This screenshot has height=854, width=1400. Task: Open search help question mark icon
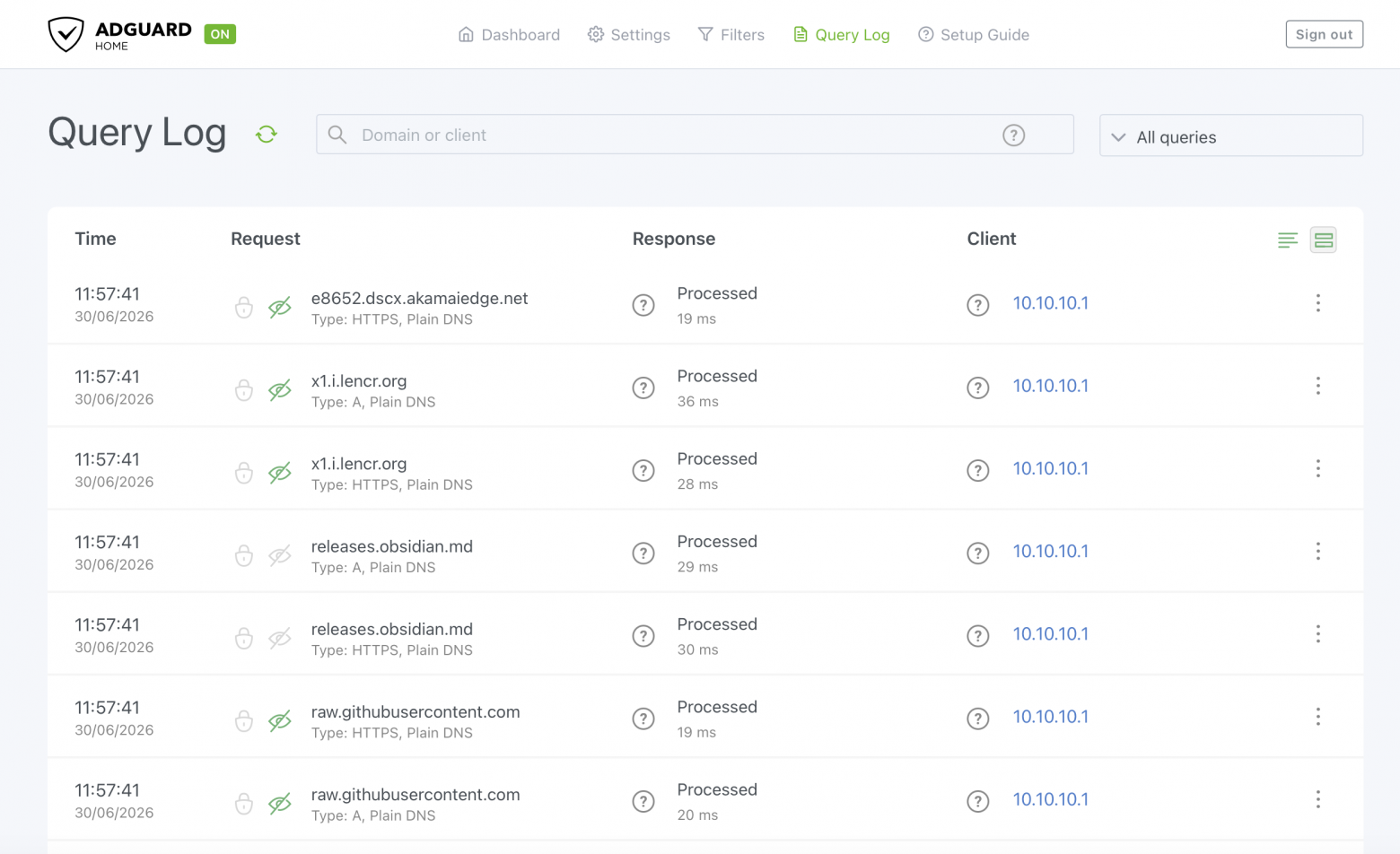click(1013, 135)
